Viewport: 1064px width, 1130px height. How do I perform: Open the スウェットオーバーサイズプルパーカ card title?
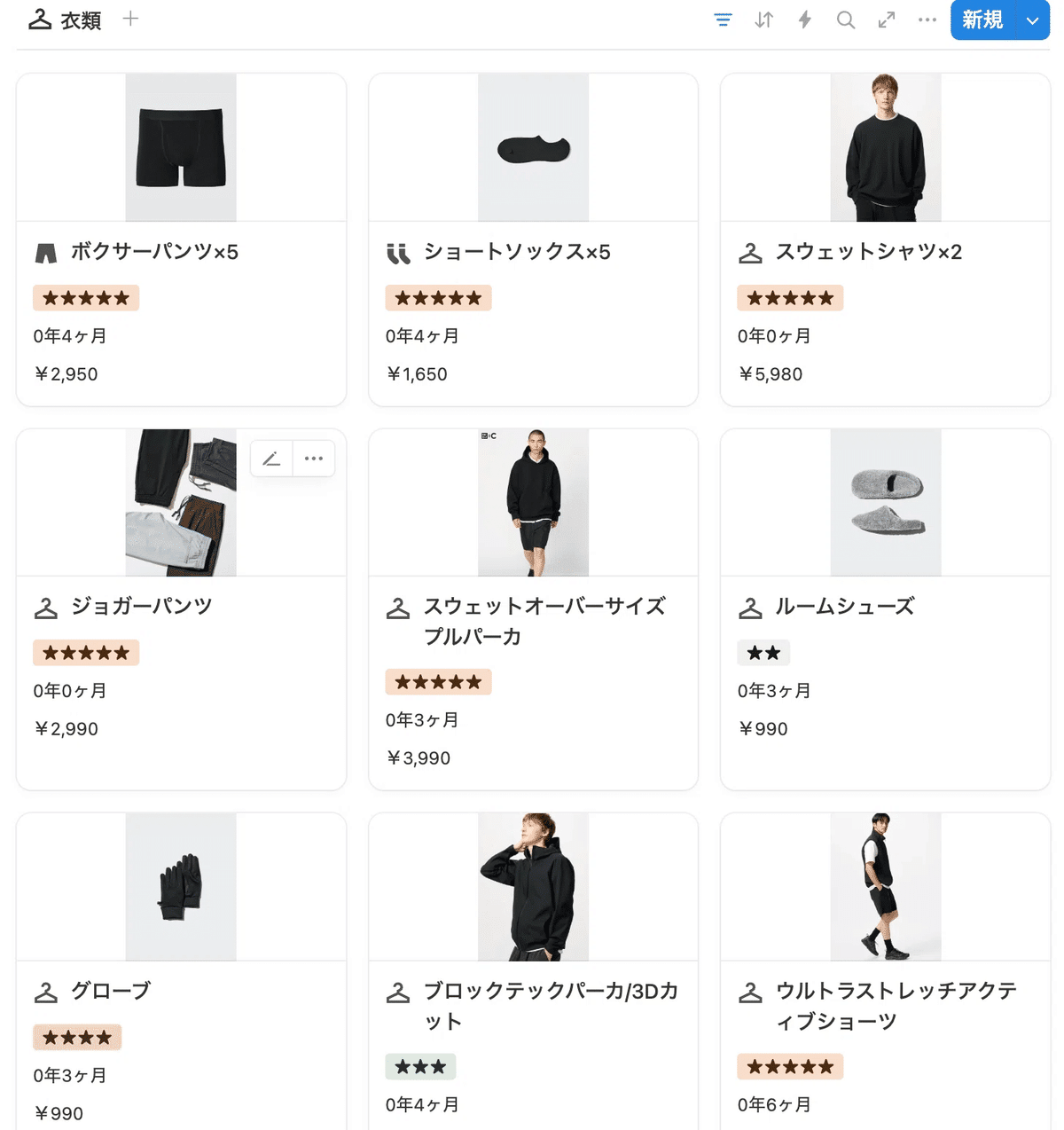[x=544, y=621]
